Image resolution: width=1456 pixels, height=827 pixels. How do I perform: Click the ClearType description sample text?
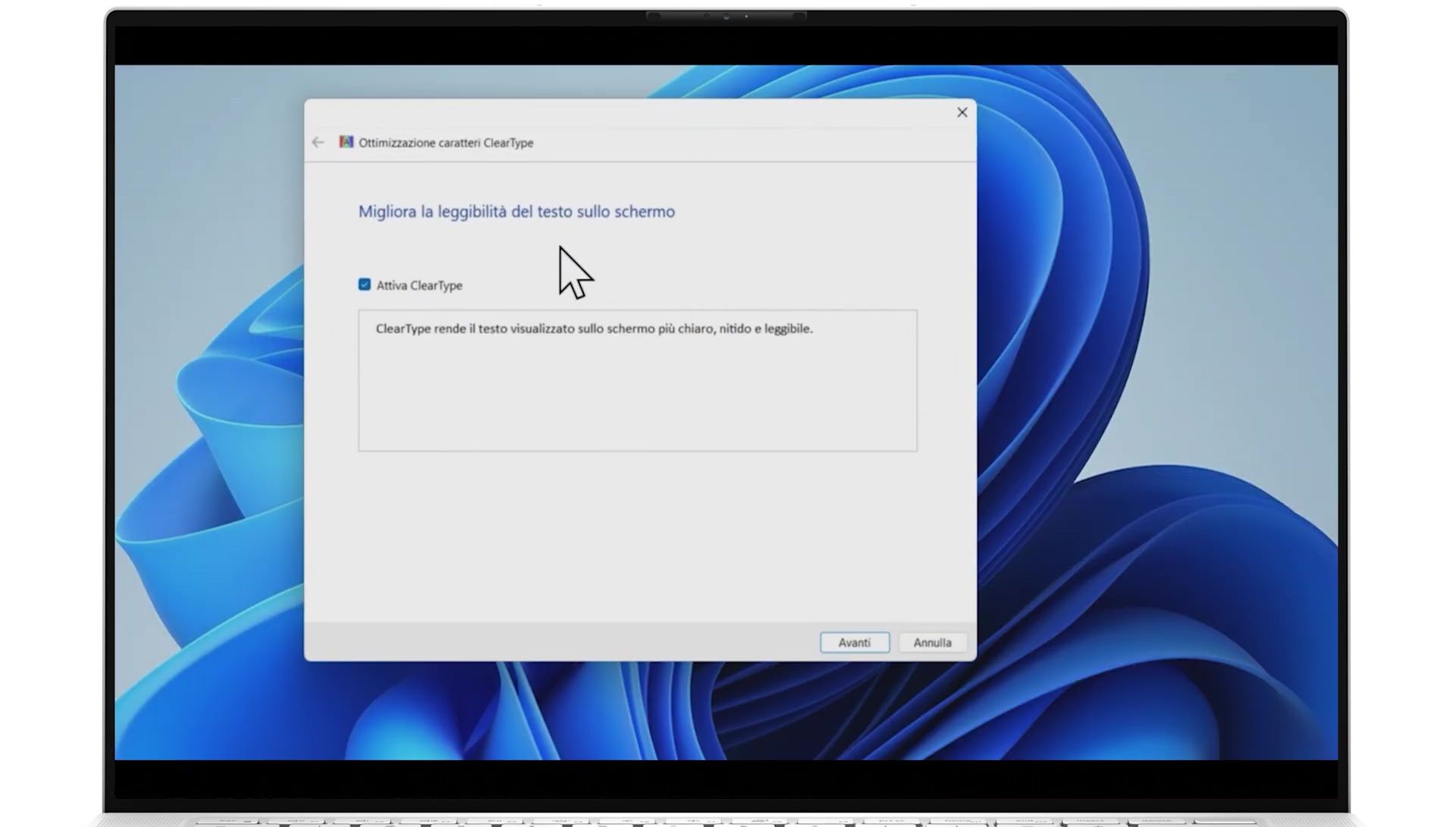click(594, 329)
